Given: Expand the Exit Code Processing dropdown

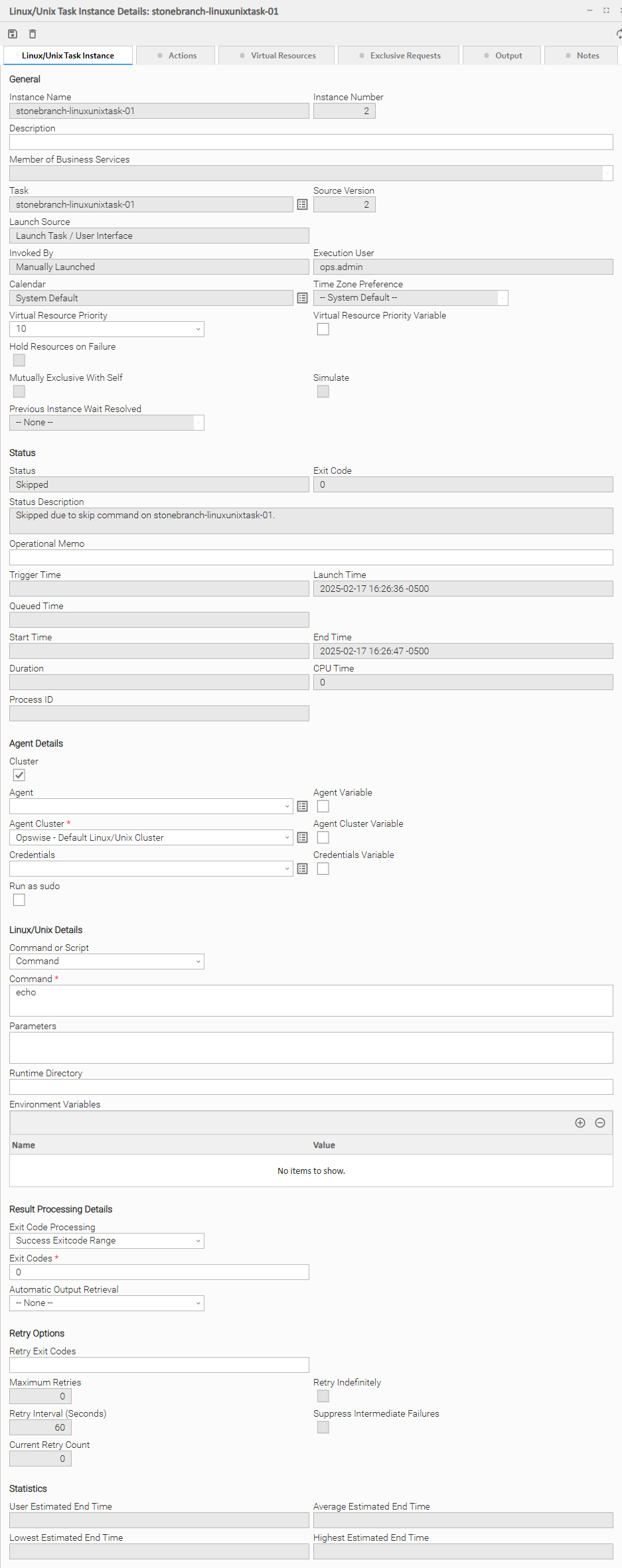Looking at the screenshot, I should coord(107,1241).
